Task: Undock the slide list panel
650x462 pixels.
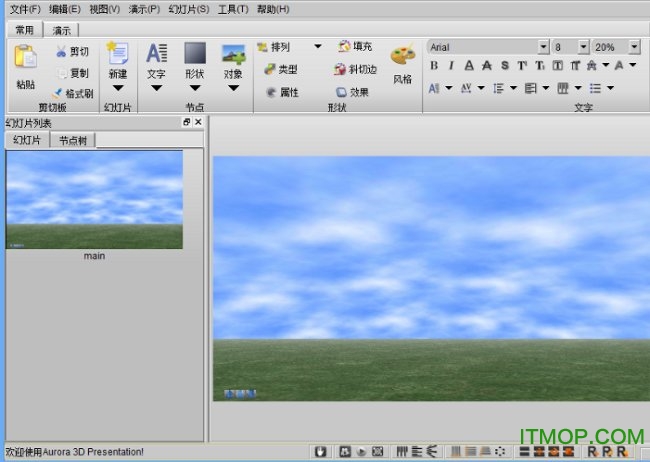Action: 186,122
